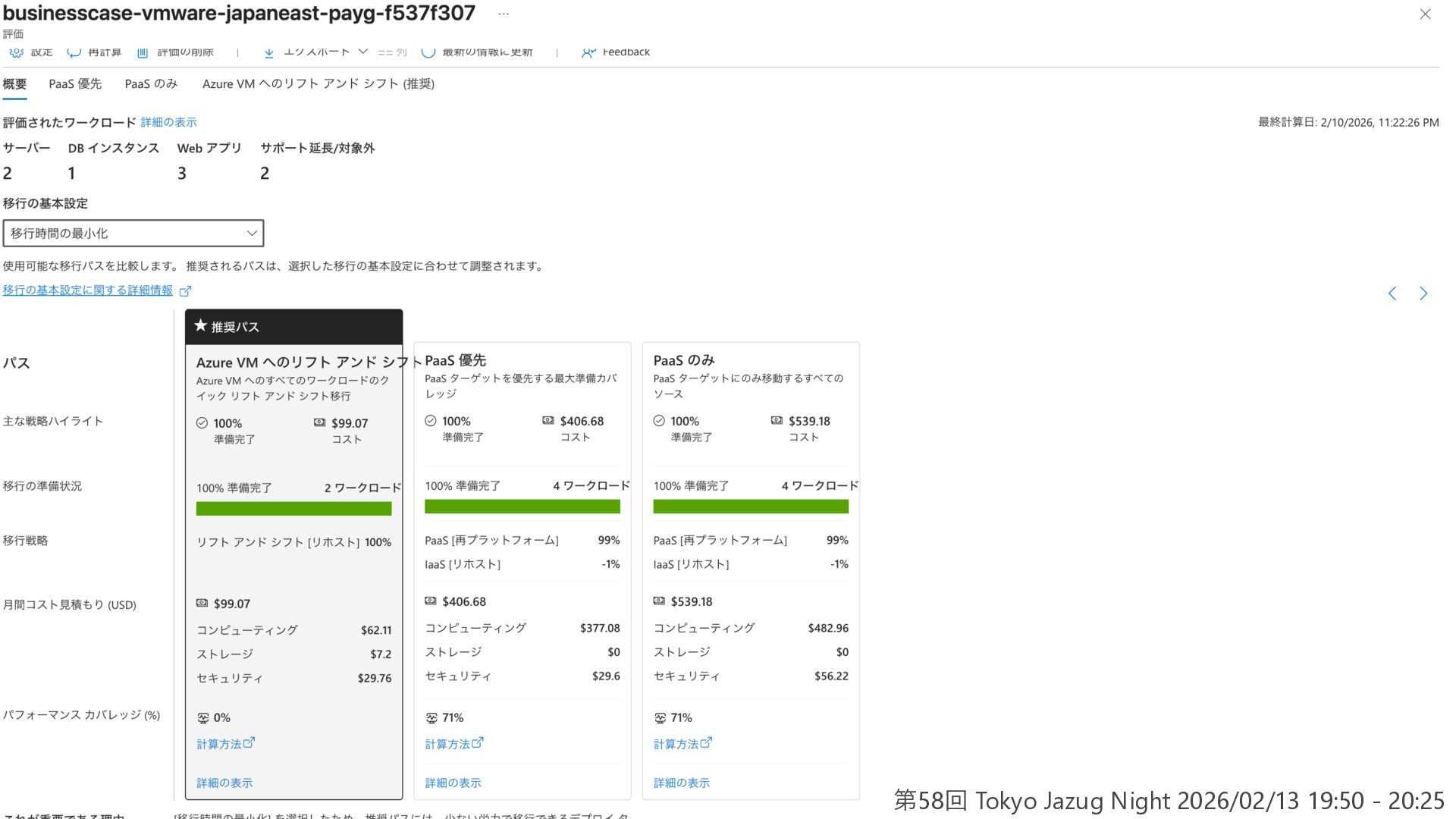
Task: Click the refresh icon (最新の情報に更新)
Action: [x=428, y=52]
